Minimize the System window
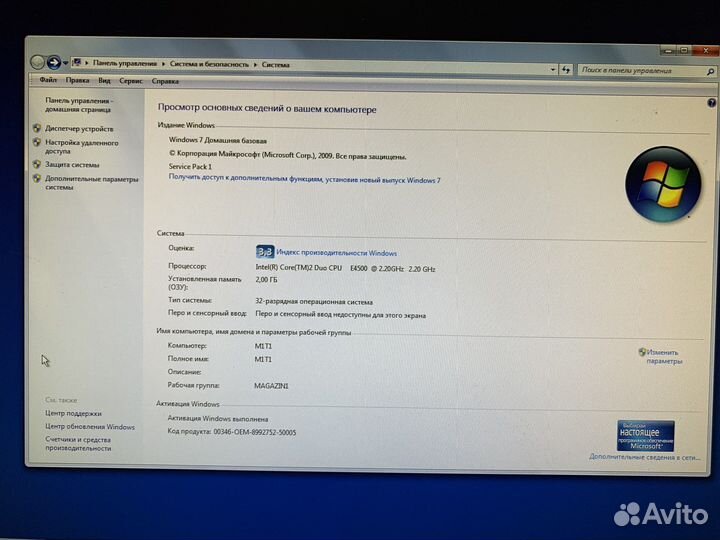This screenshot has height=540, width=720. coord(669,51)
